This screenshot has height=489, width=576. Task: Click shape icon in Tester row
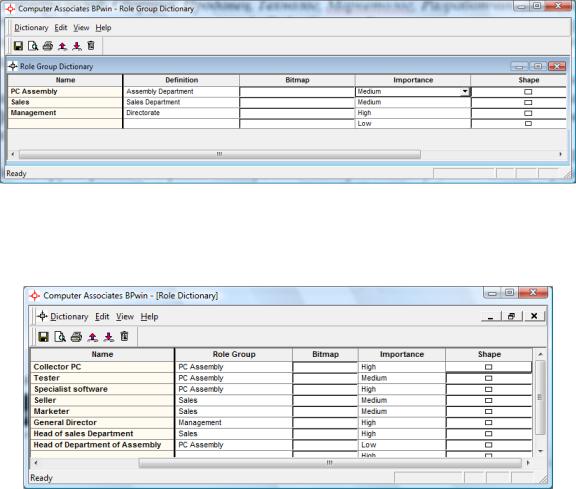488,378
